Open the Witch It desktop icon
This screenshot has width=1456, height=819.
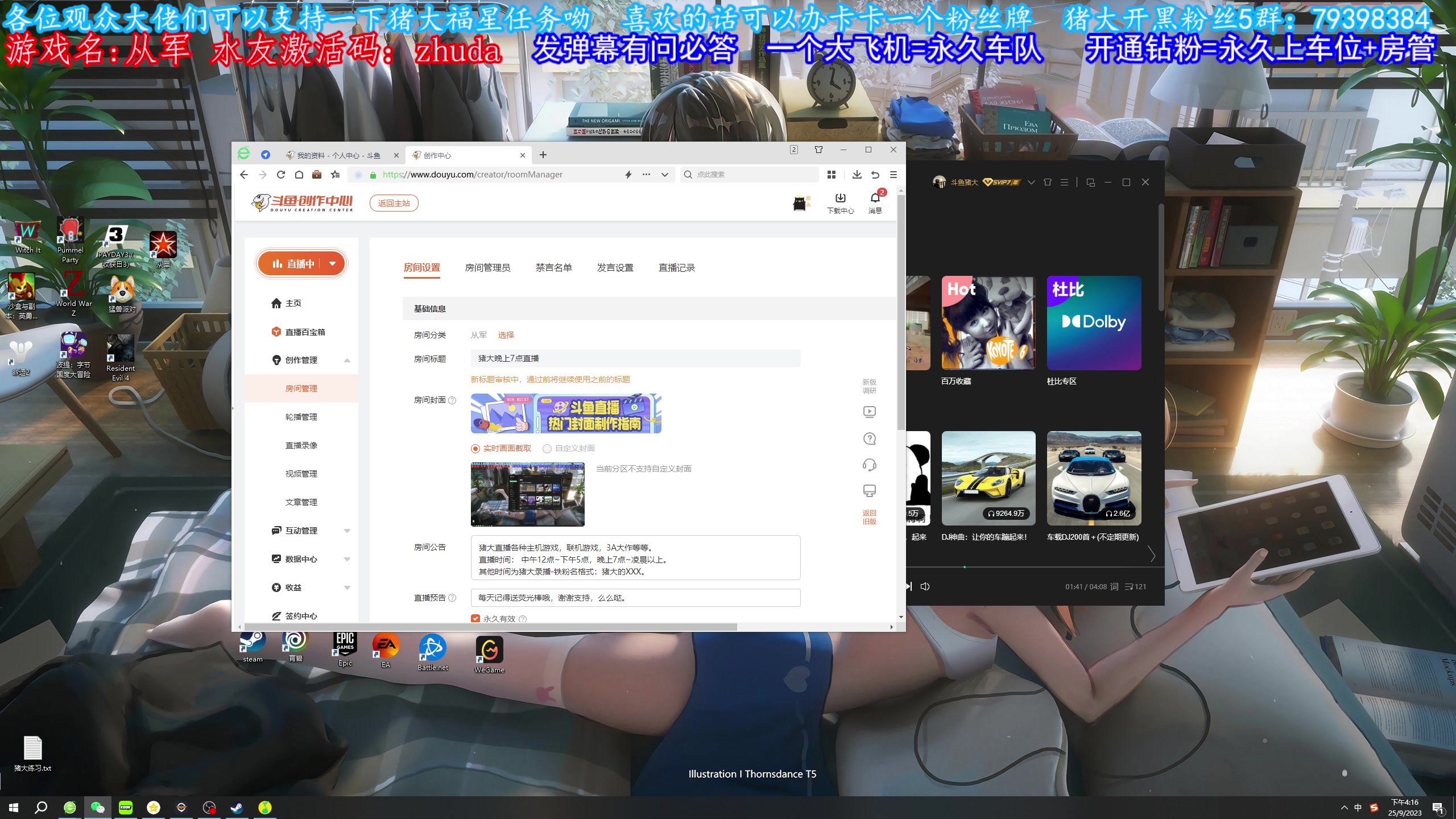(x=27, y=236)
